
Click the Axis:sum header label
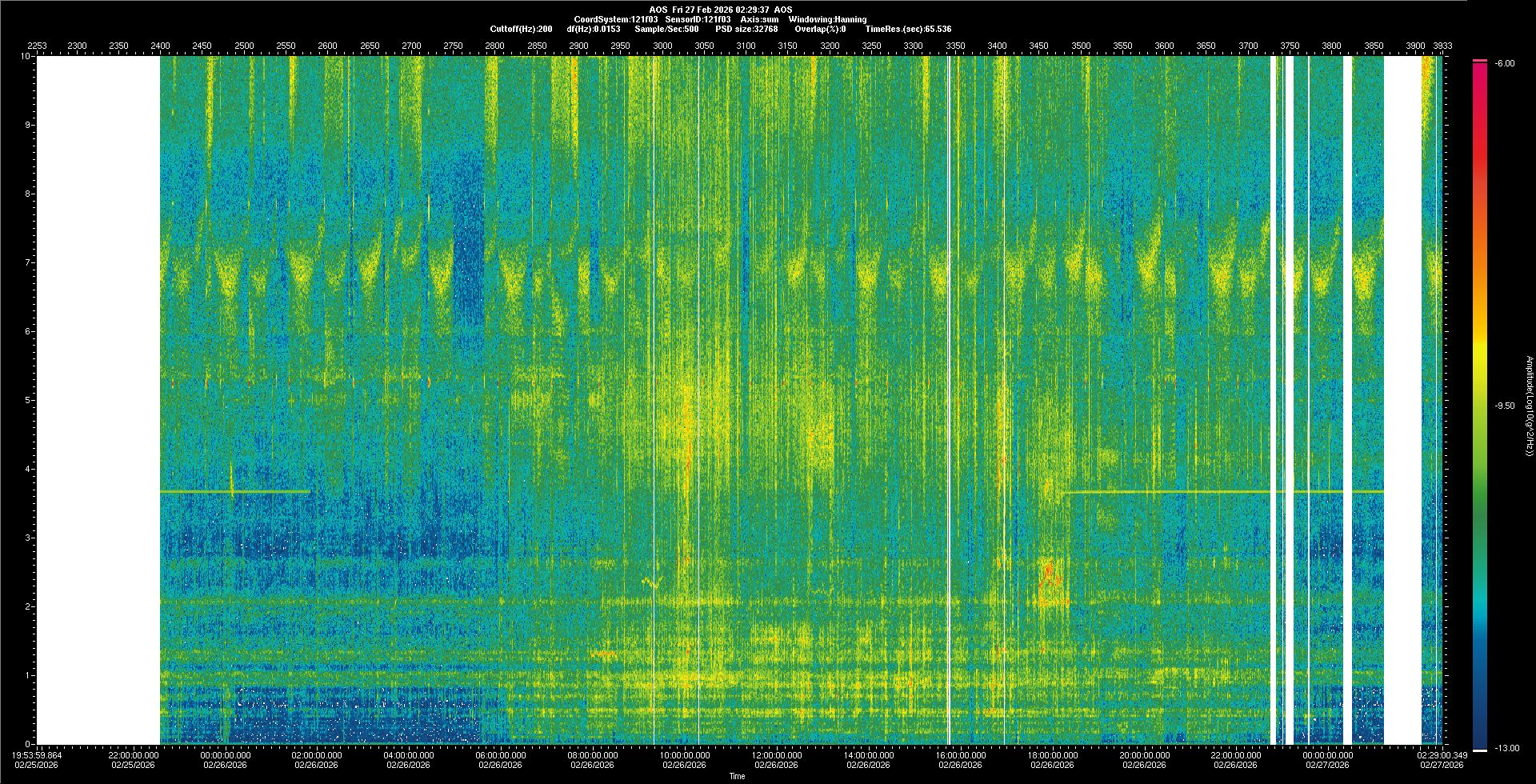coord(759,19)
